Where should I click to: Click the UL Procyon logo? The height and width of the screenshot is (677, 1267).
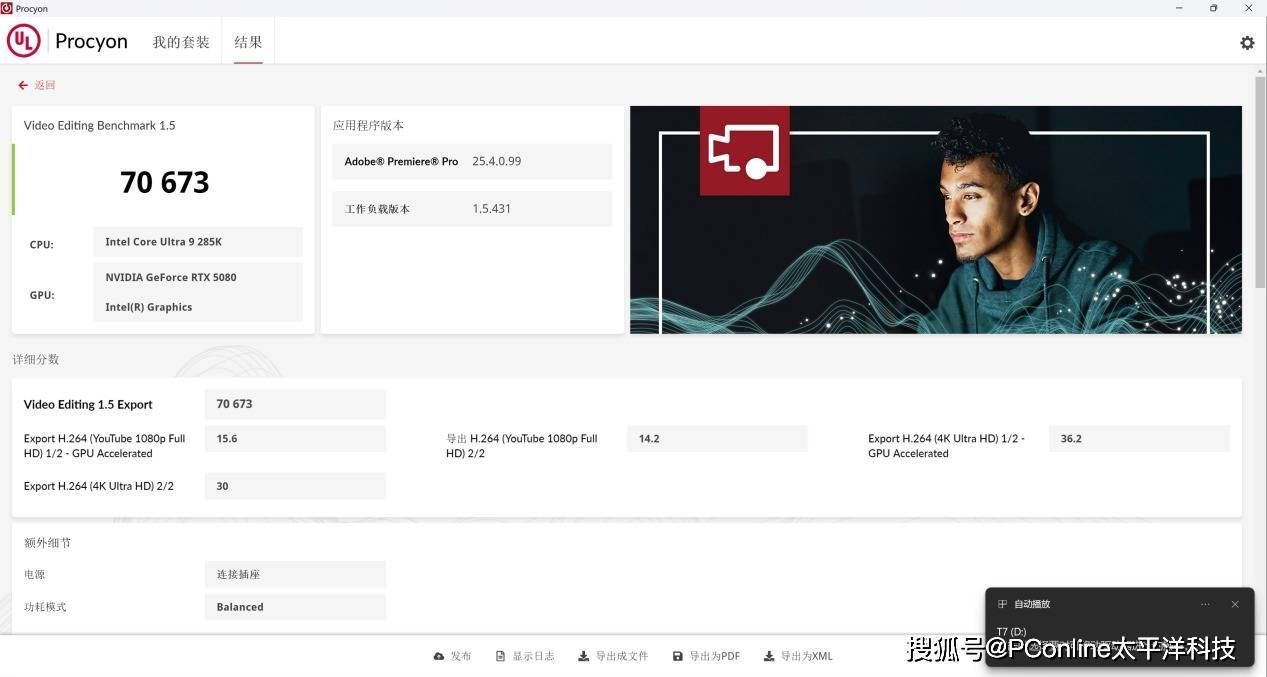click(x=24, y=41)
